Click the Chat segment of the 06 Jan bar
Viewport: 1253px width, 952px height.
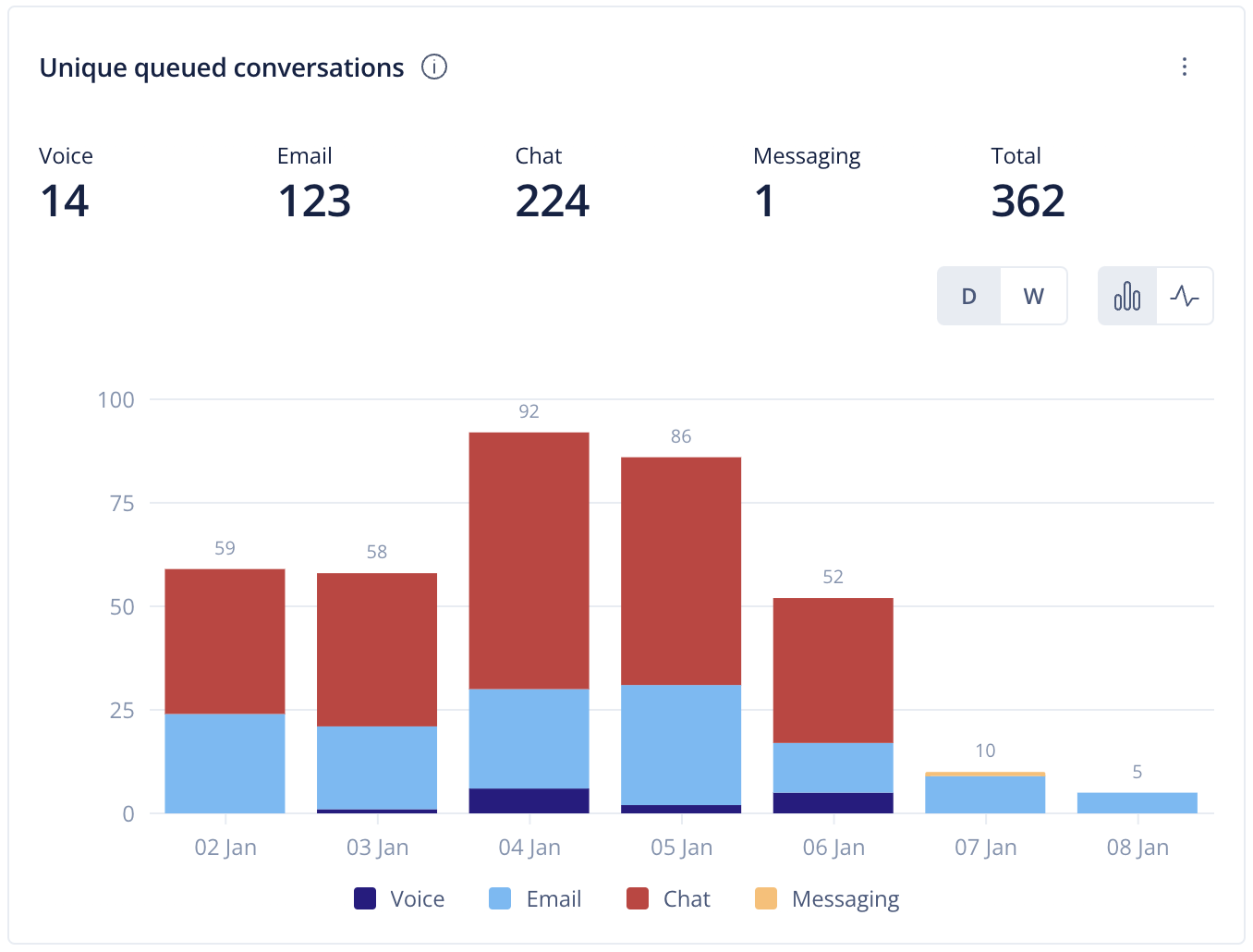(x=833, y=670)
